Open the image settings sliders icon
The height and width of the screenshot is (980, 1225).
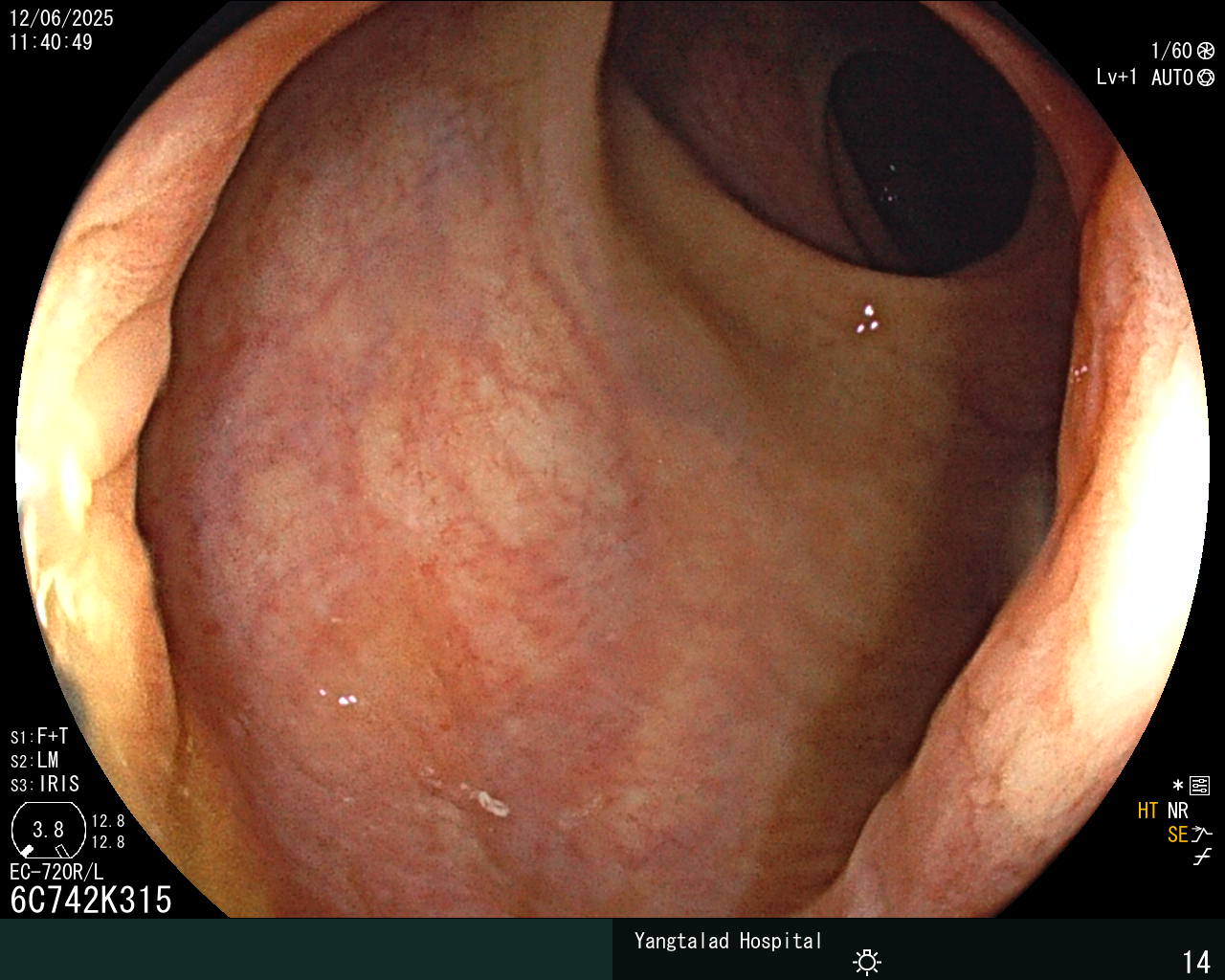(x=1200, y=786)
